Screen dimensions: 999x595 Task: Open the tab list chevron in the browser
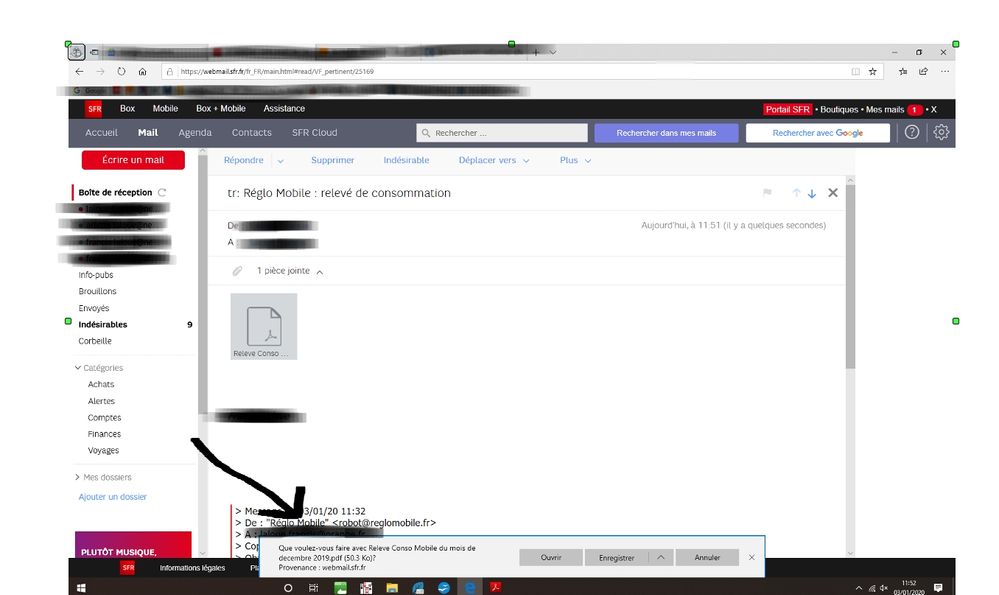[x=553, y=52]
